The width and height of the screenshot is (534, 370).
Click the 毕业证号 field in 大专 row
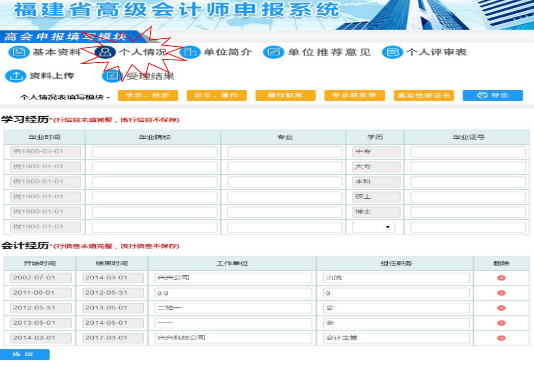click(468, 167)
